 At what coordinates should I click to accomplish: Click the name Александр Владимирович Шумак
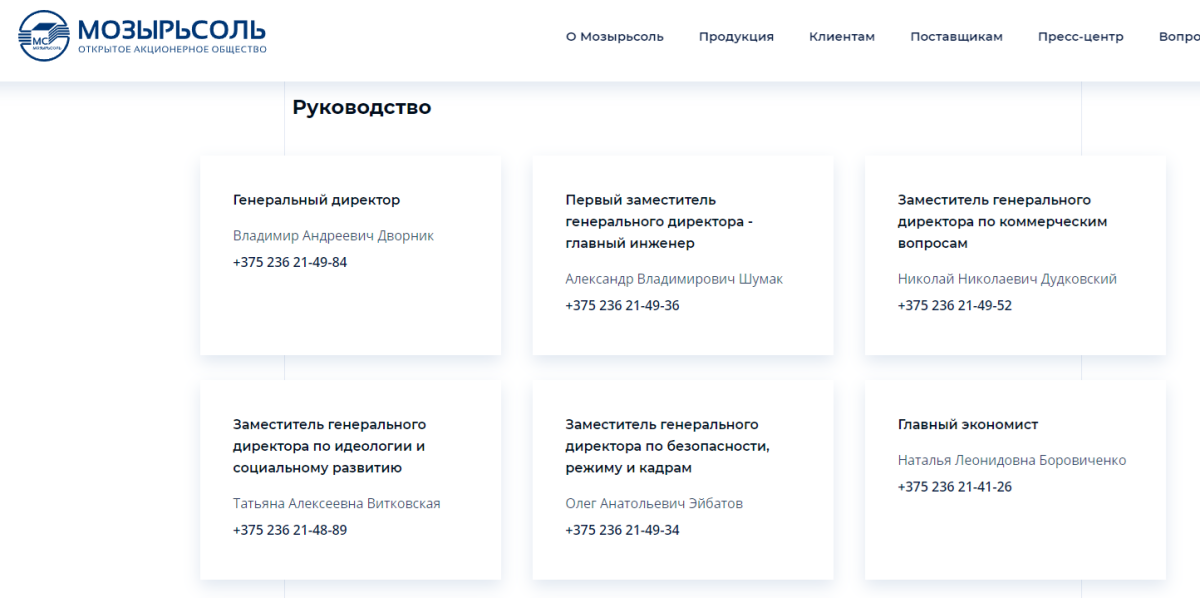coord(674,279)
